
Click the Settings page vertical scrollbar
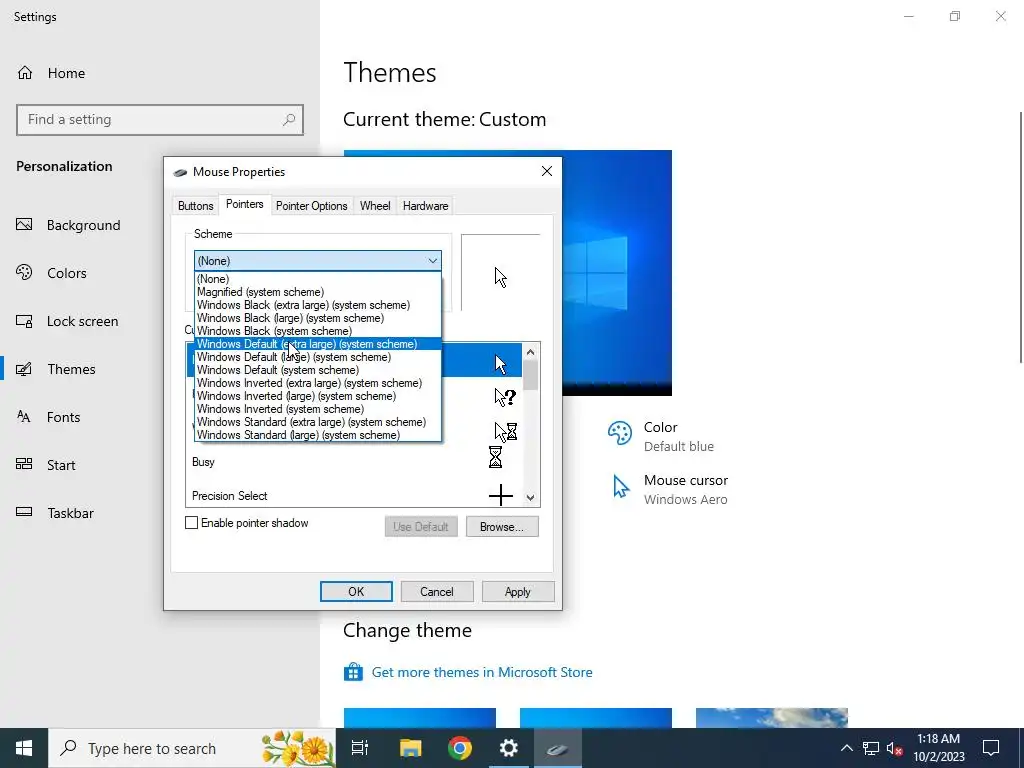1021,236
